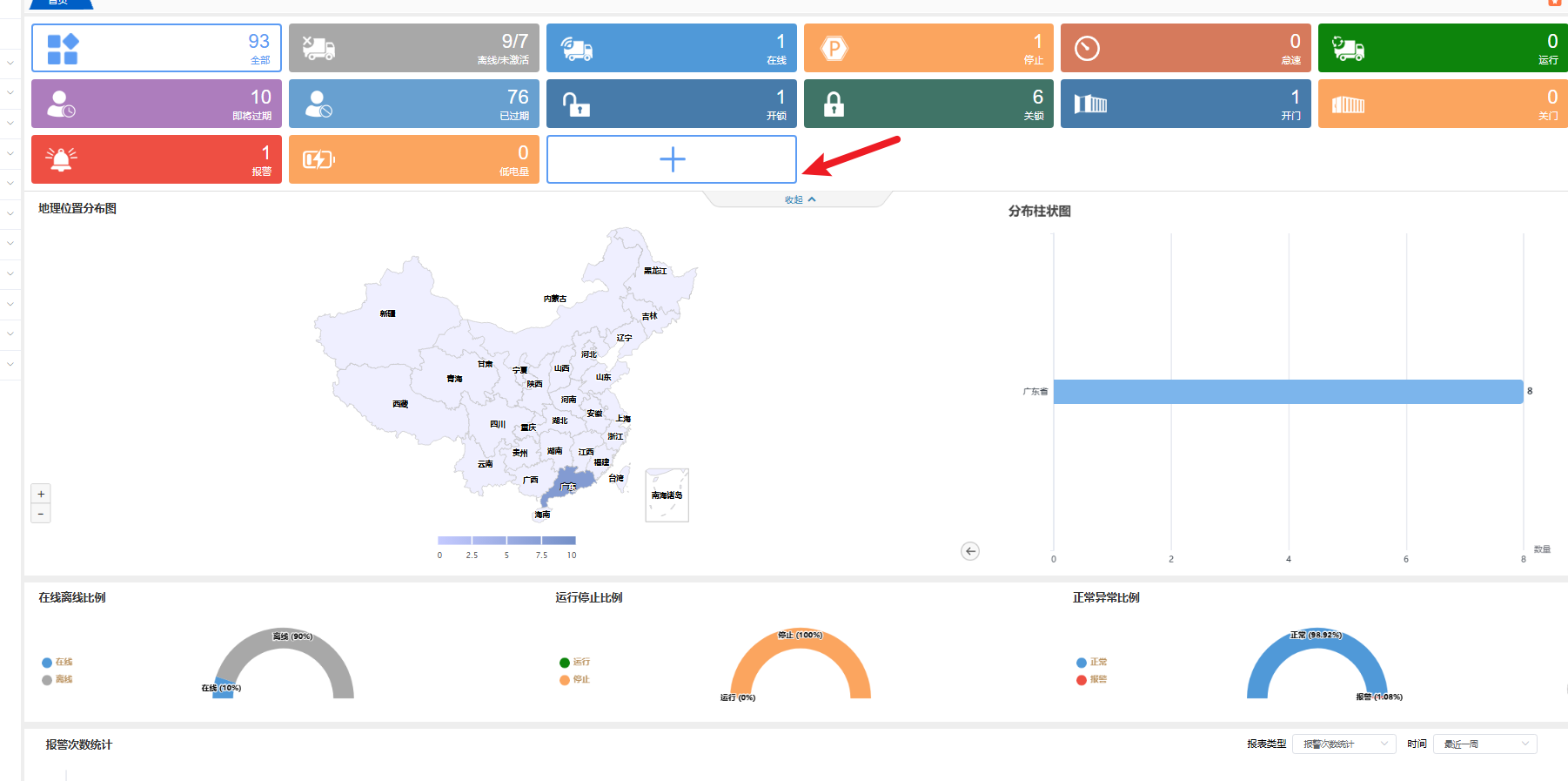Click the 低电量 low battery icon

(318, 159)
